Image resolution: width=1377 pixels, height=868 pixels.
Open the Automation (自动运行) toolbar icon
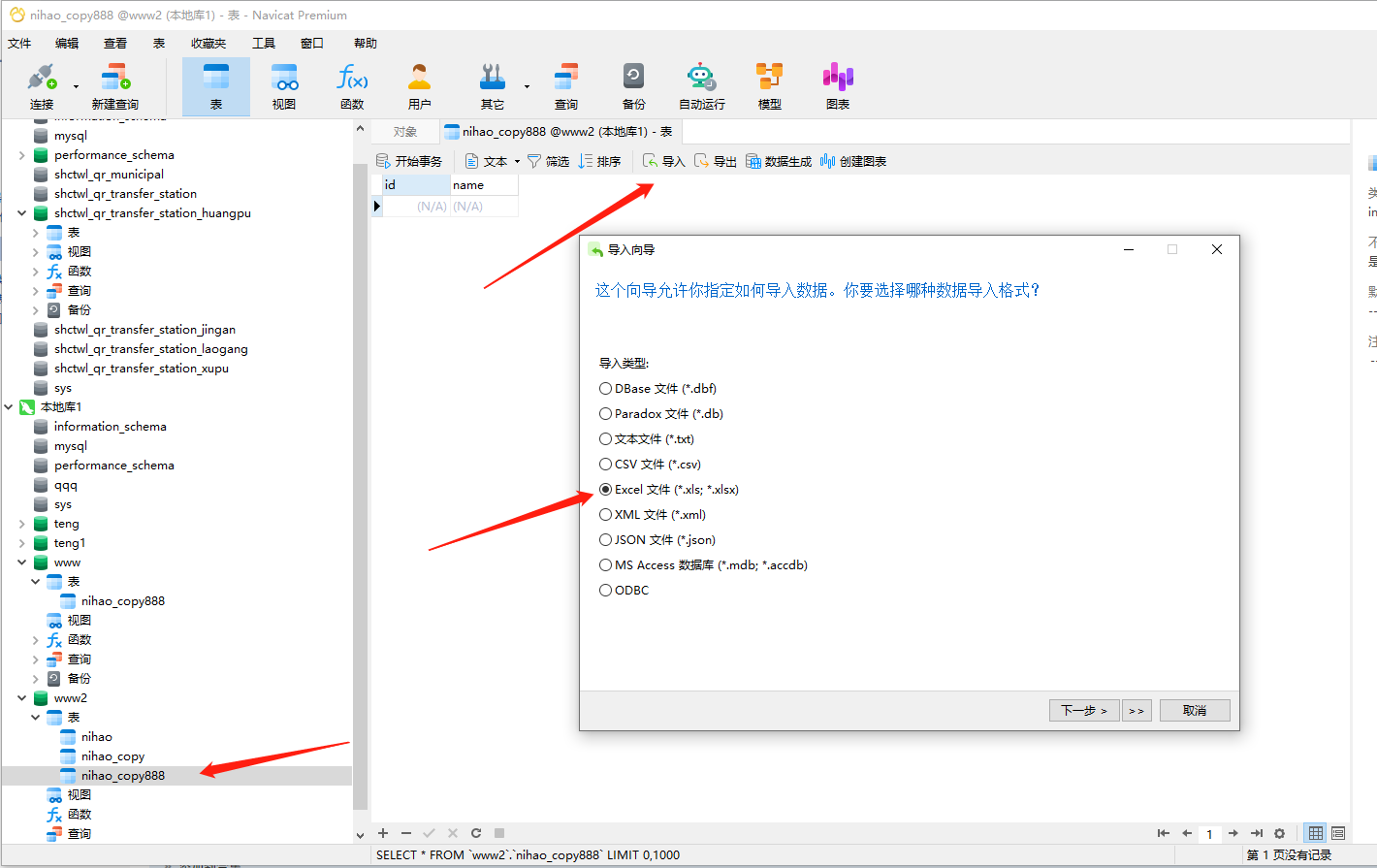click(702, 86)
